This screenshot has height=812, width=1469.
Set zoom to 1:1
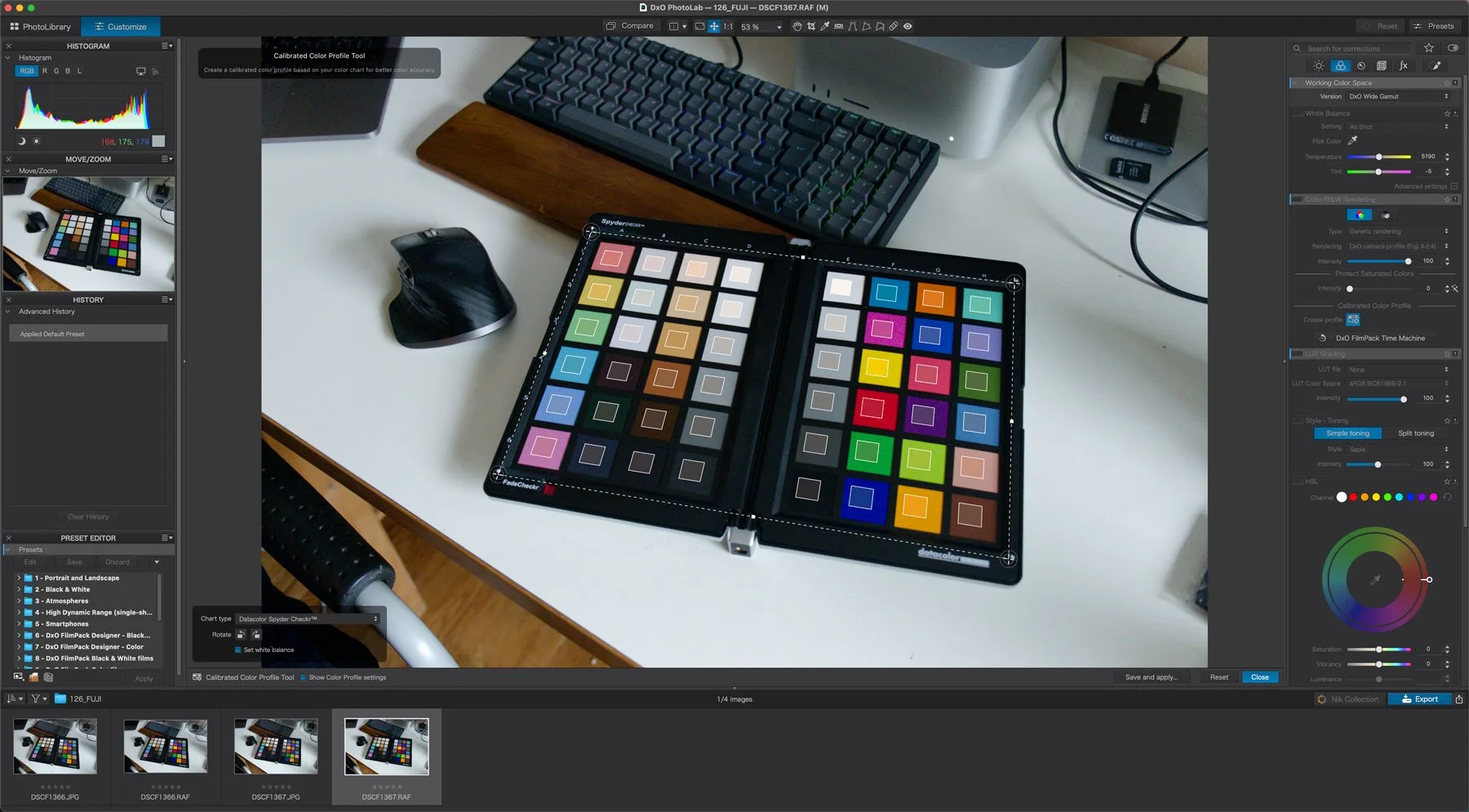point(728,26)
